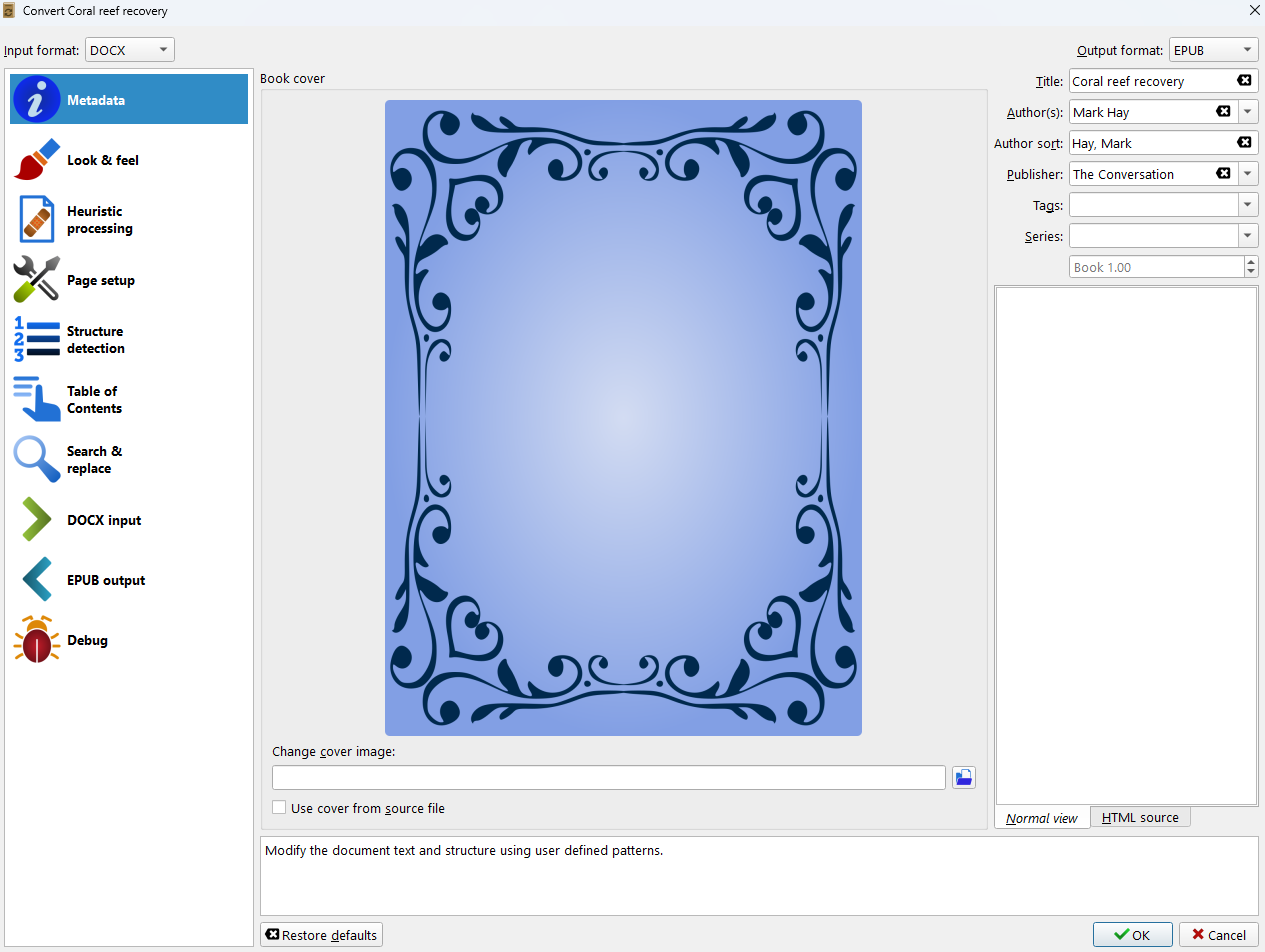The height and width of the screenshot is (952, 1265).
Task: Select DOCX input options
Action: click(x=128, y=519)
